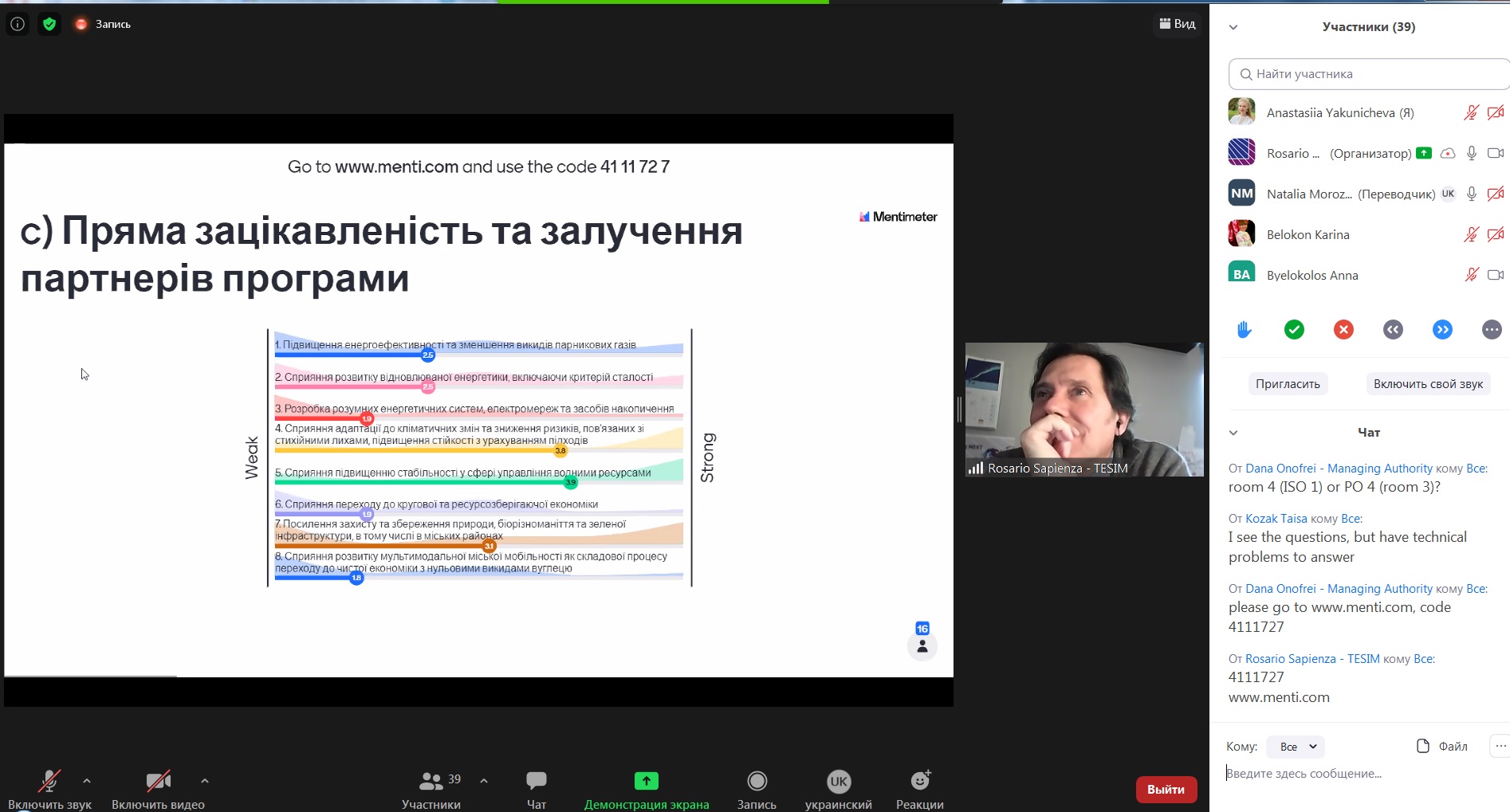
Task: Click the red no reaction icon
Action: (1343, 329)
